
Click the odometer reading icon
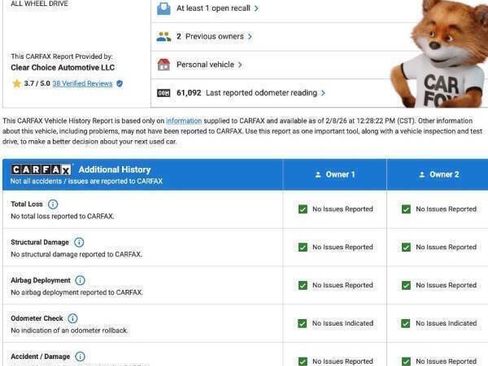coord(164,93)
